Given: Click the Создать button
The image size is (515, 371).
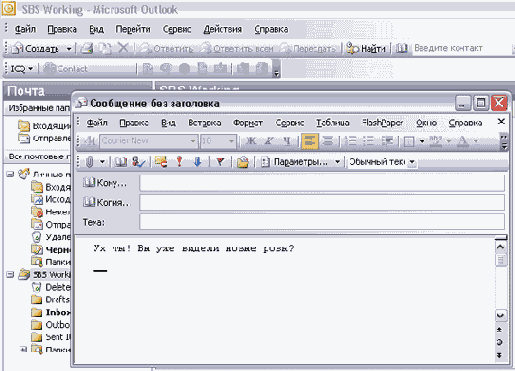Looking at the screenshot, I should [x=36, y=49].
